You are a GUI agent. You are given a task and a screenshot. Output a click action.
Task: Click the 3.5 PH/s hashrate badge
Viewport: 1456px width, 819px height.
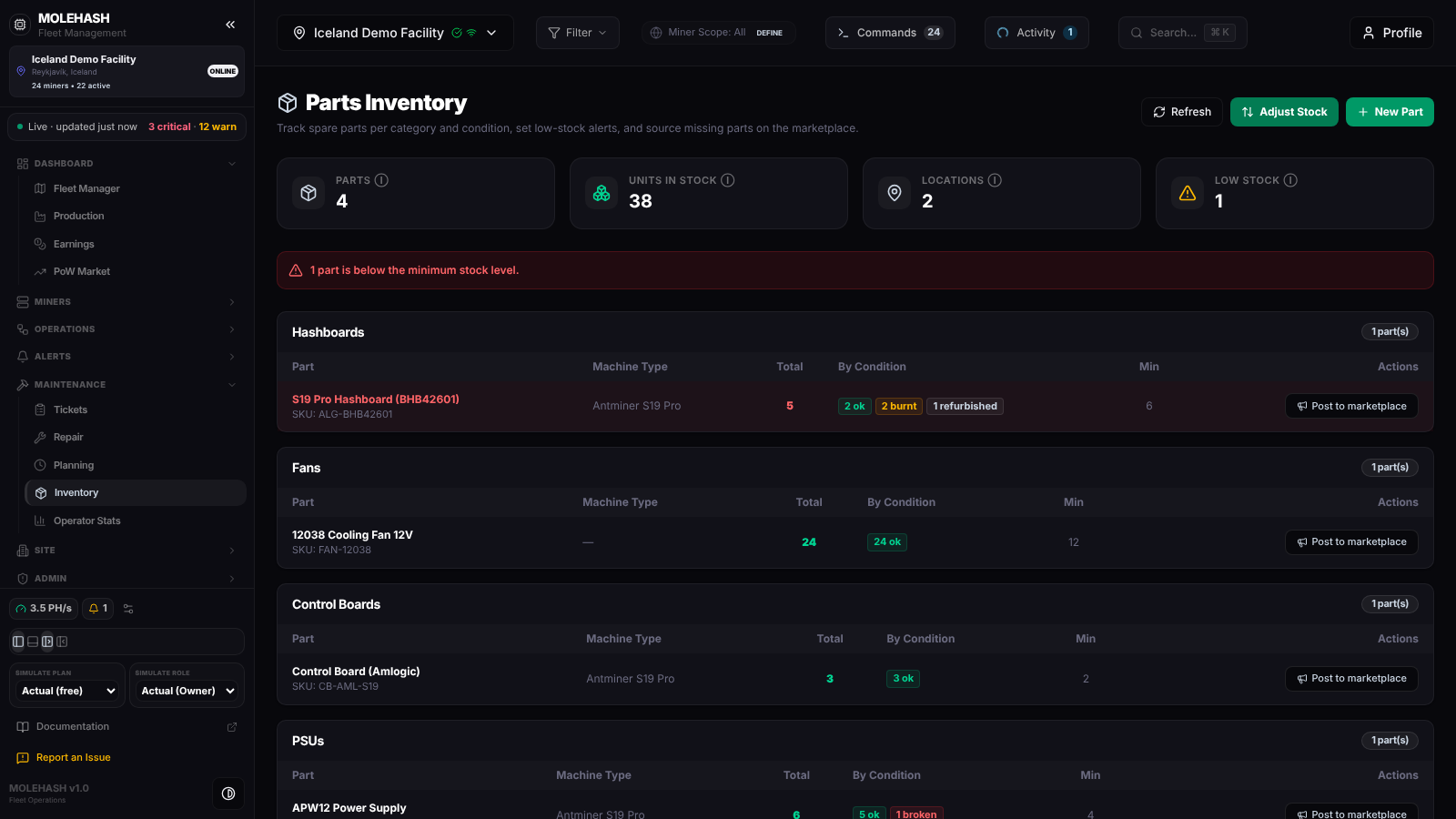pyautogui.click(x=44, y=609)
